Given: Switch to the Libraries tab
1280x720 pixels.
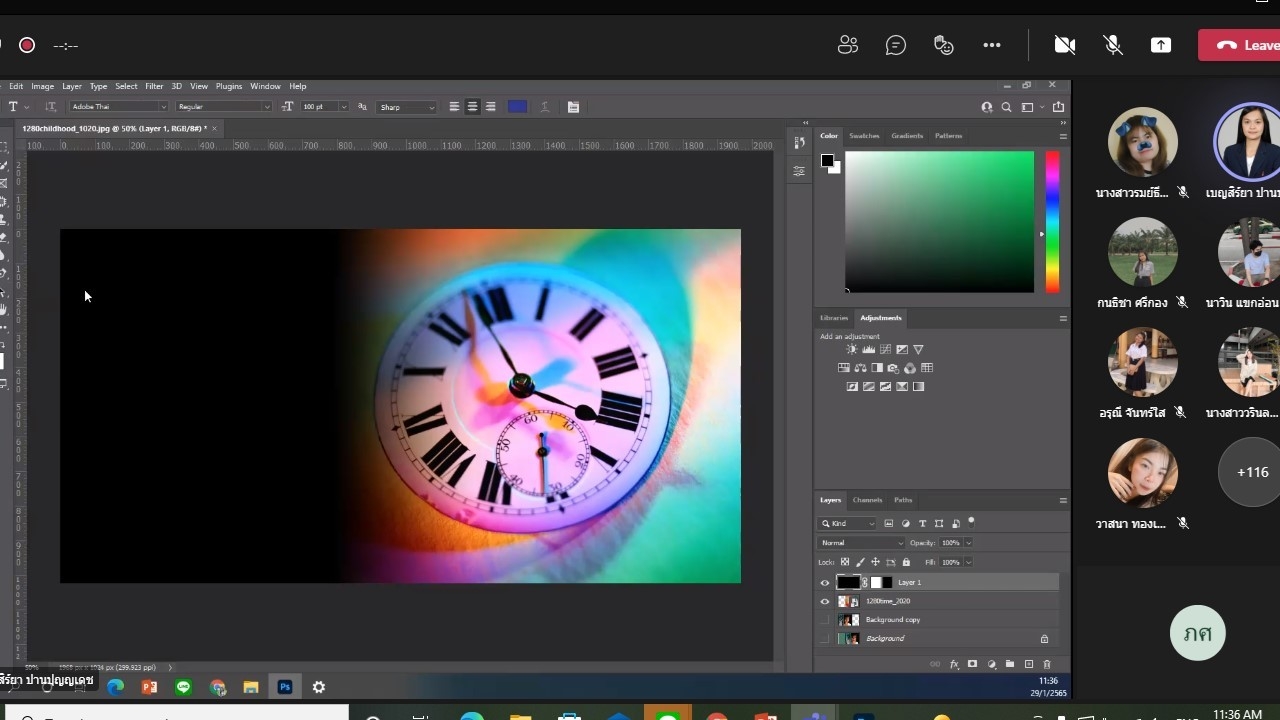Looking at the screenshot, I should (x=834, y=318).
